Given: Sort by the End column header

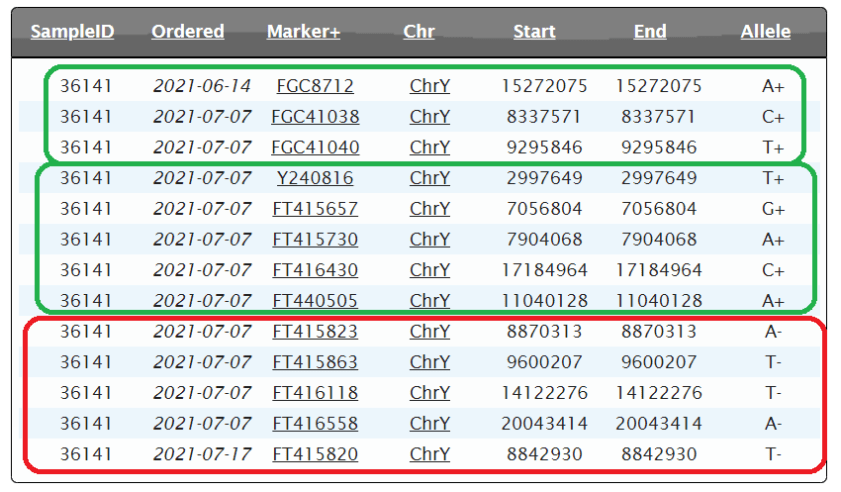Looking at the screenshot, I should (650, 32).
